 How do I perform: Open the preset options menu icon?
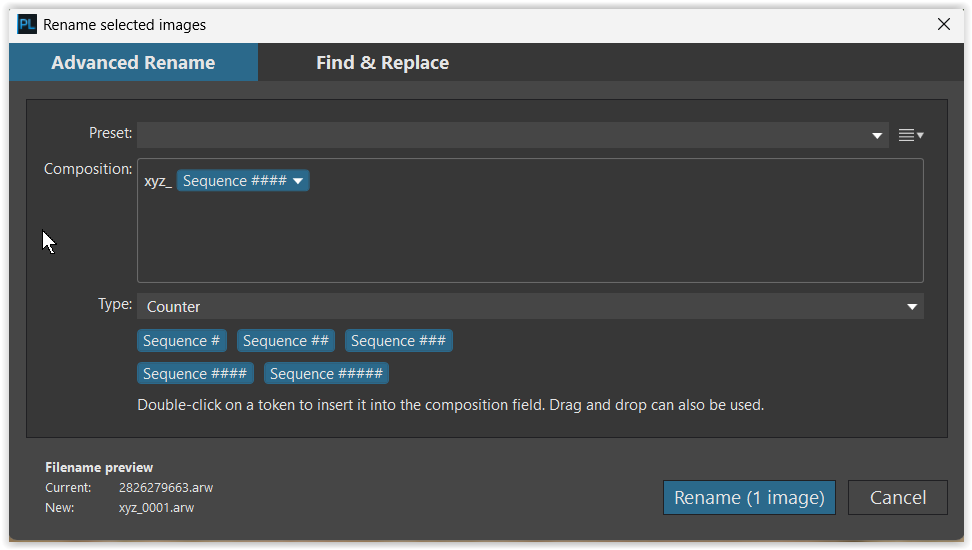pyautogui.click(x=910, y=135)
